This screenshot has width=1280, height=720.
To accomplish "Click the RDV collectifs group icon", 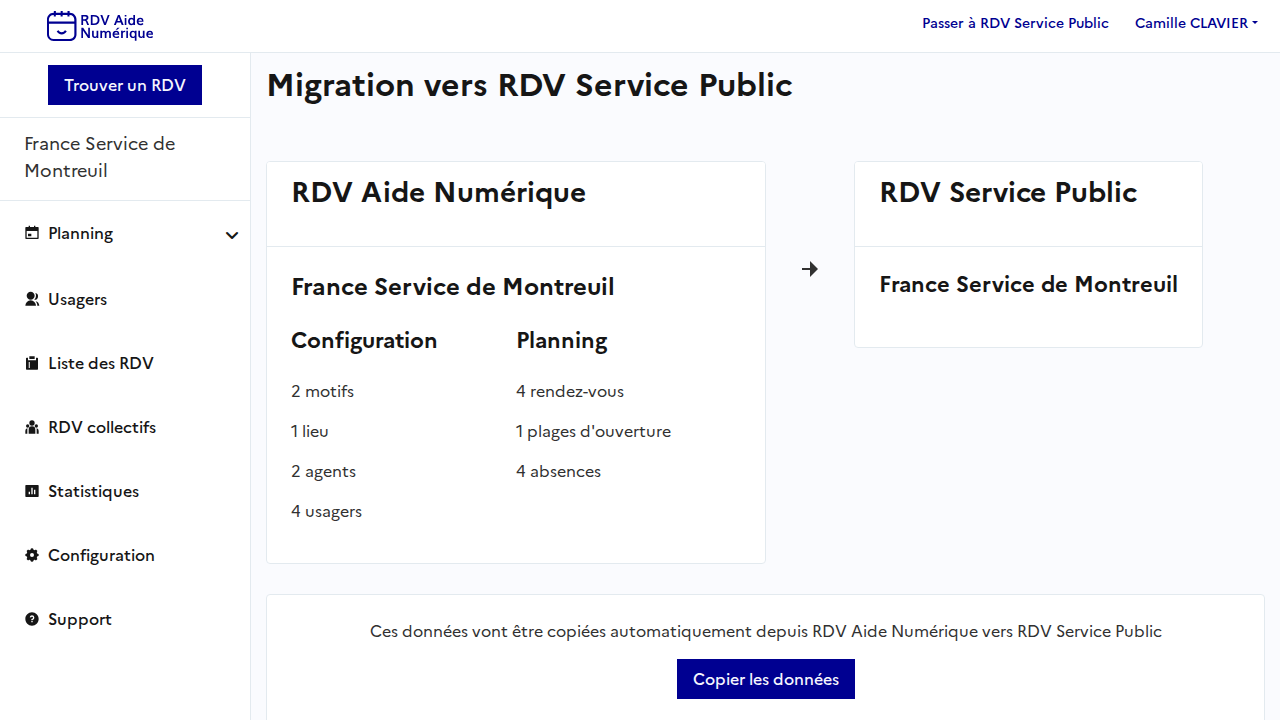I will (32, 427).
